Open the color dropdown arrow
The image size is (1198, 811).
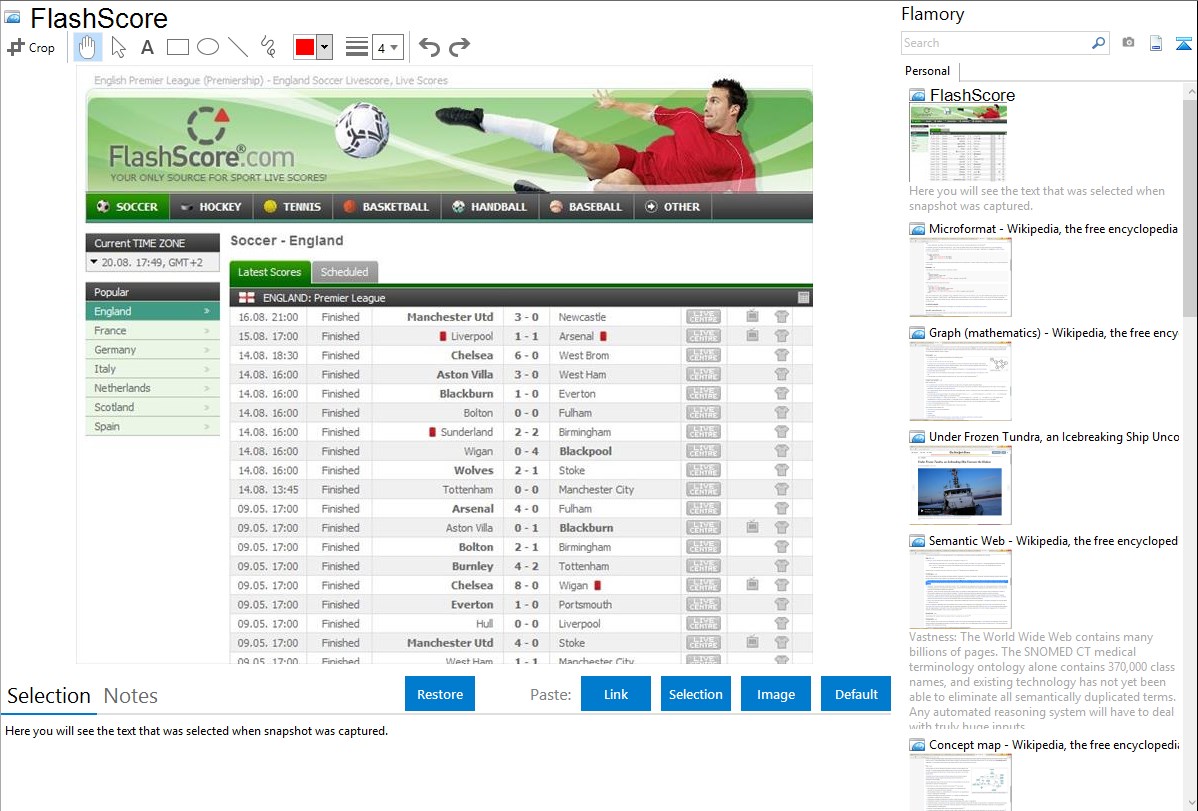324,47
